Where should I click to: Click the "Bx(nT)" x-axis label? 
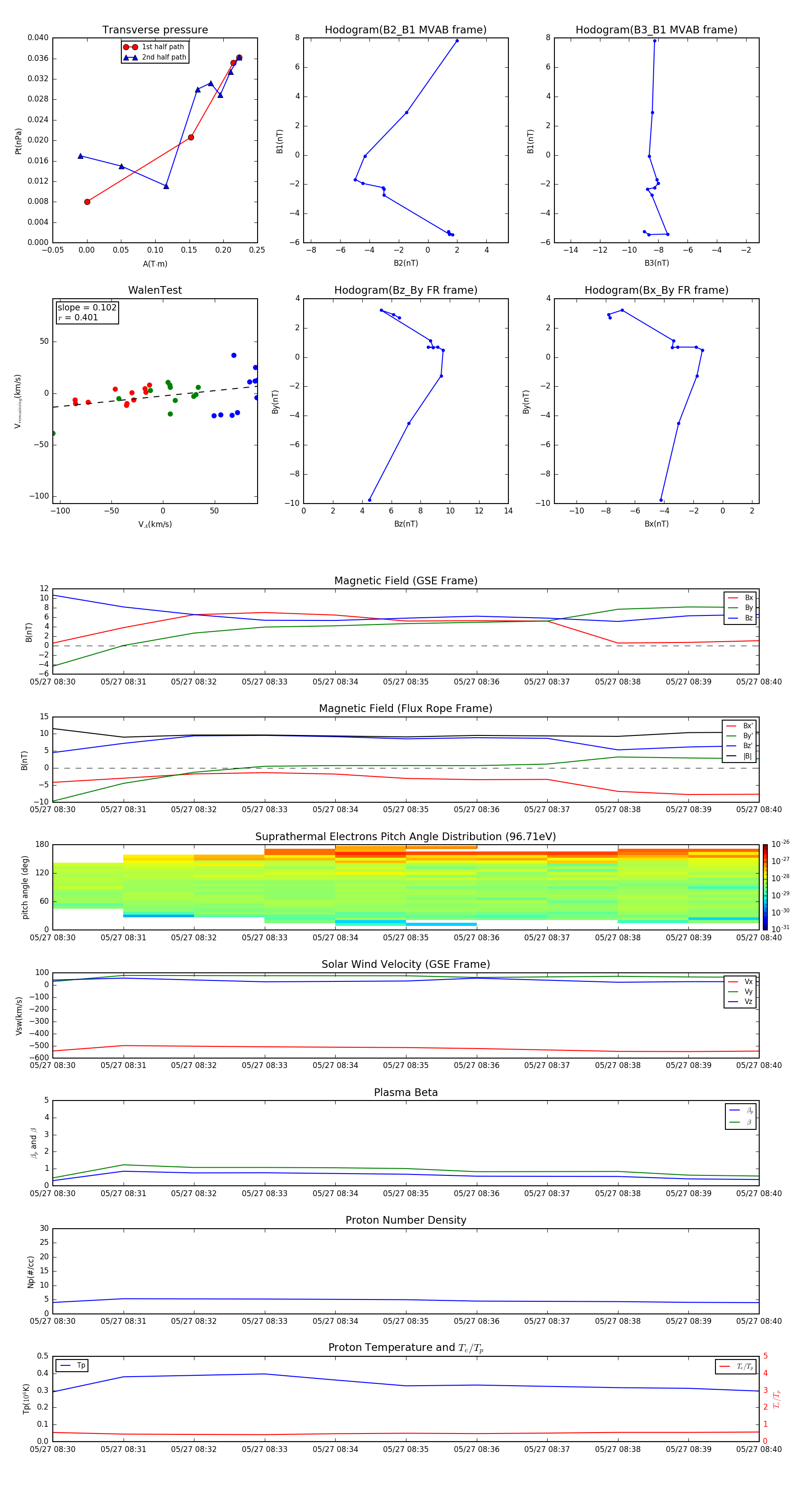(656, 524)
